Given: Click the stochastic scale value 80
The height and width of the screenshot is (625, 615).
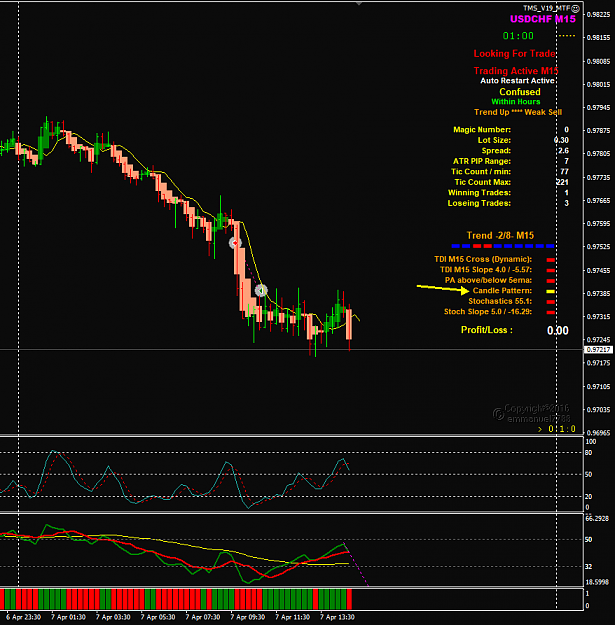Looking at the screenshot, I should (589, 453).
